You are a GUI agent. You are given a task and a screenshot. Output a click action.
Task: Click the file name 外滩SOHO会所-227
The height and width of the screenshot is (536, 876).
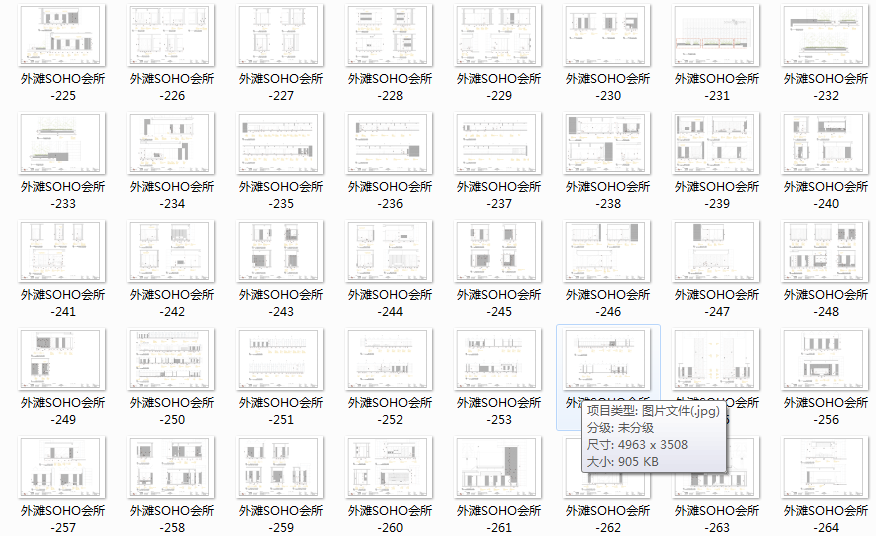pyautogui.click(x=281, y=87)
